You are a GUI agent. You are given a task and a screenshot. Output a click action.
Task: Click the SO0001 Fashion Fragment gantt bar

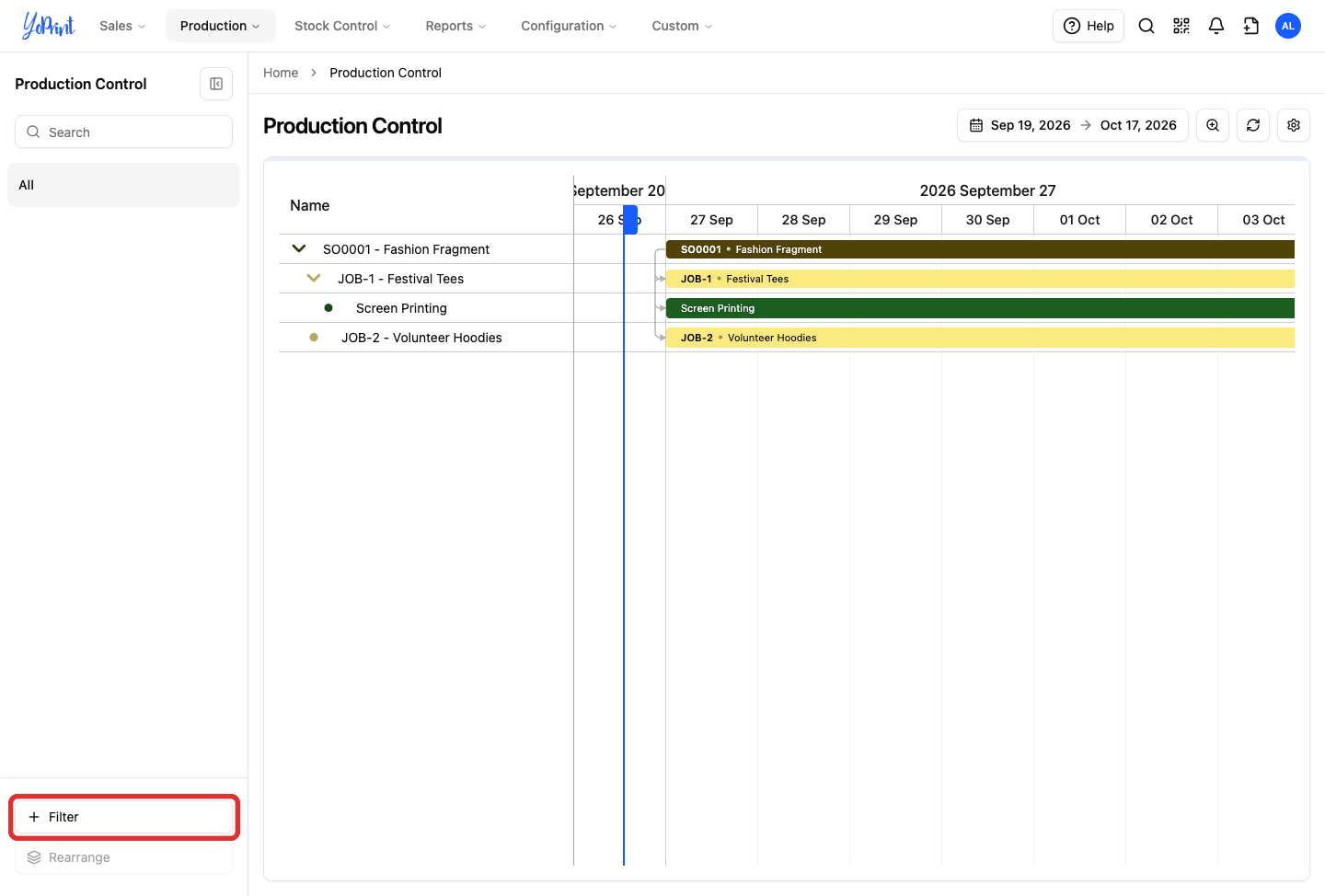[980, 249]
